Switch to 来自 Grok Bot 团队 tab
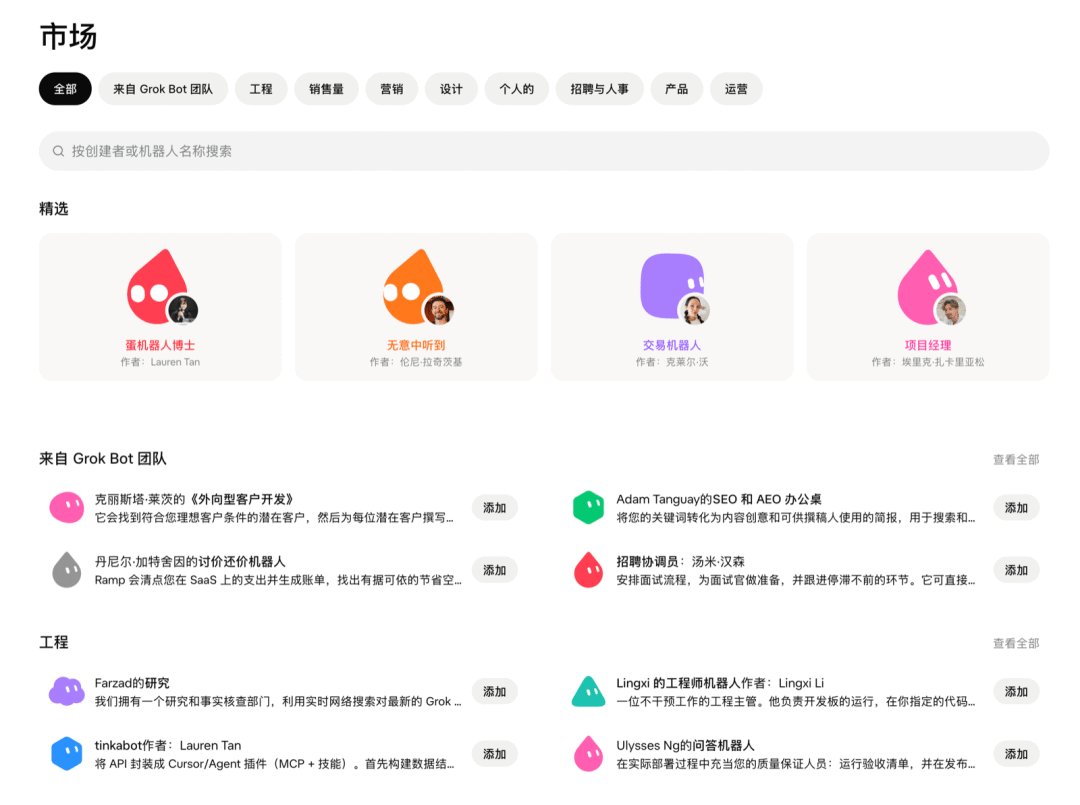 tap(163, 89)
